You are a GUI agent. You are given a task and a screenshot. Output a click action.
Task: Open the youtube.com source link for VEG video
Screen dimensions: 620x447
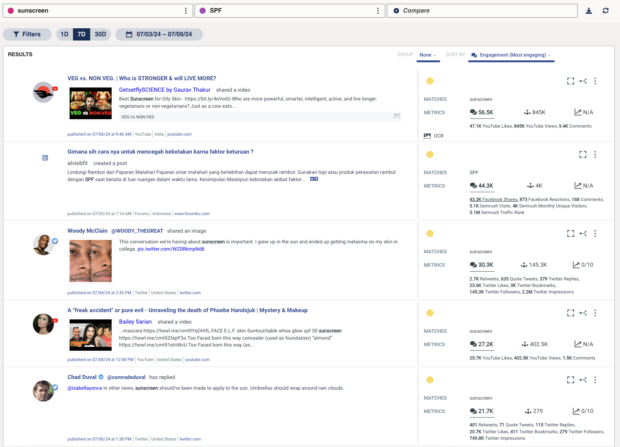click(179, 134)
